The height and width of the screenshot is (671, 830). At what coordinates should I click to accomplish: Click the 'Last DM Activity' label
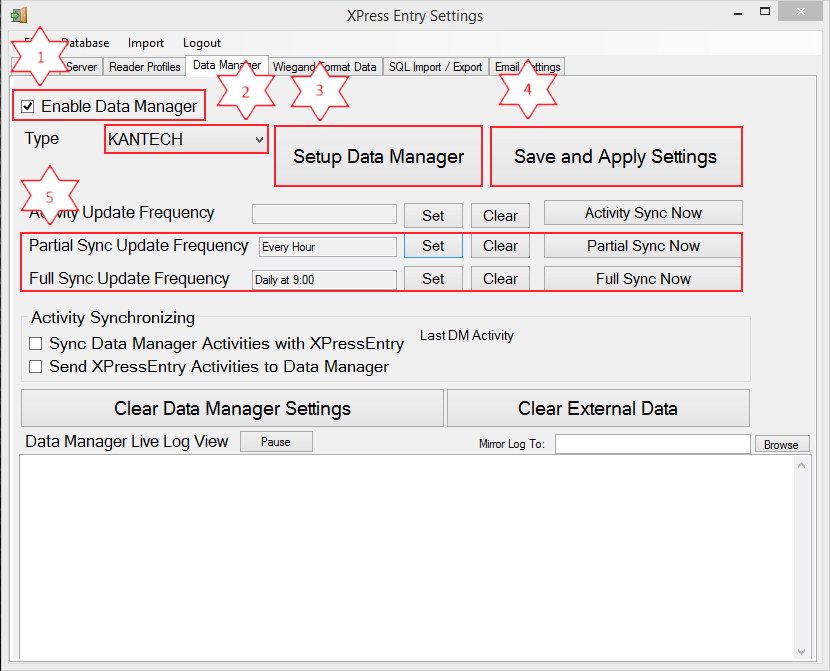pyautogui.click(x=467, y=336)
